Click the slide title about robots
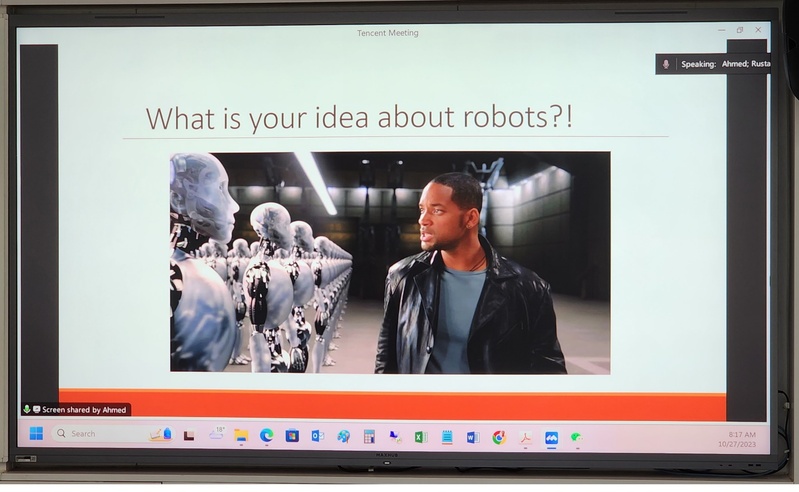Viewport: 799px width, 492px height. coord(360,117)
